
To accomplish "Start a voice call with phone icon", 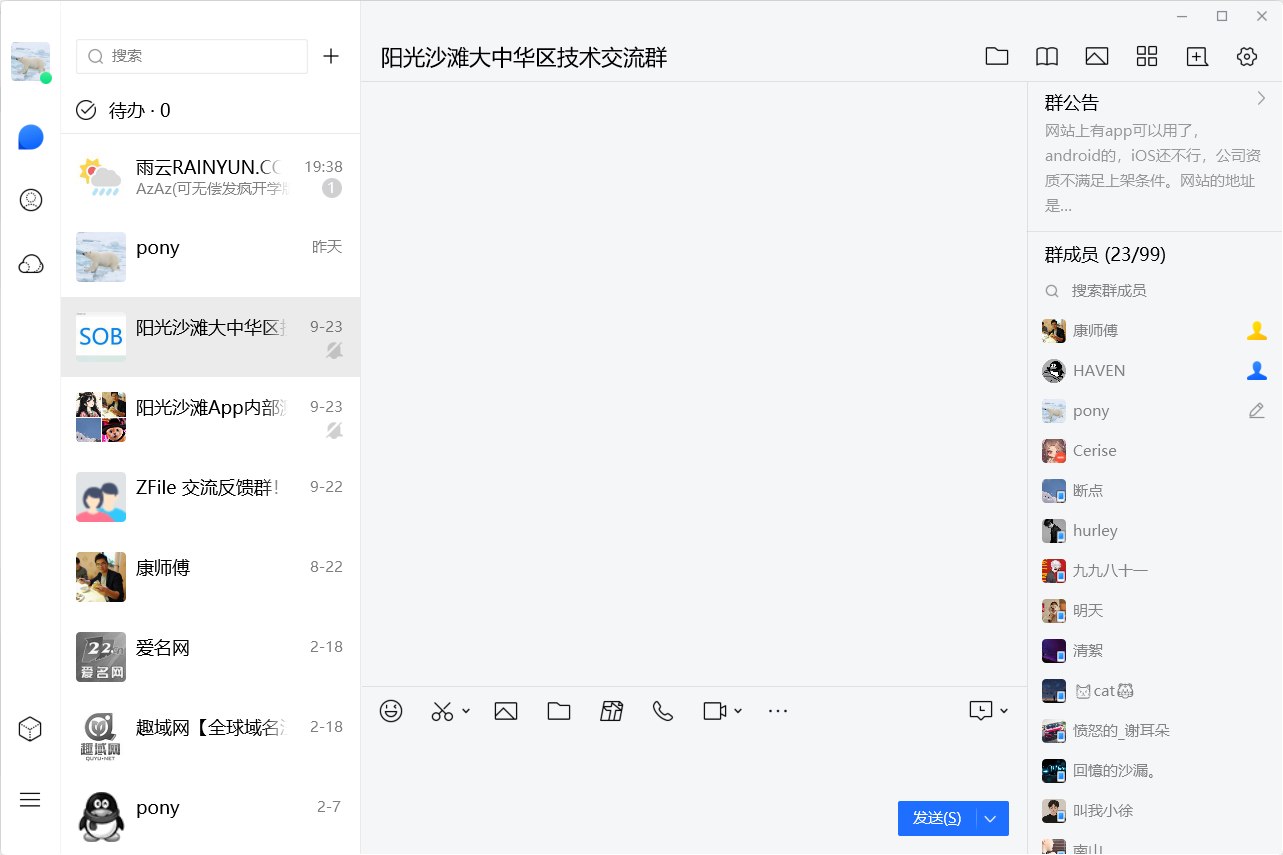I will [663, 711].
